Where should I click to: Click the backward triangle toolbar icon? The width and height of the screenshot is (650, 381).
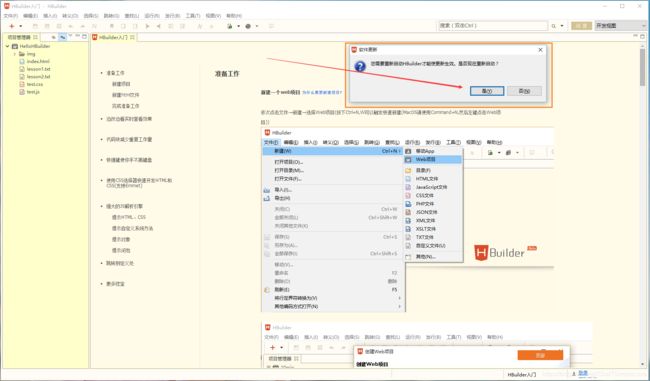[159, 26]
